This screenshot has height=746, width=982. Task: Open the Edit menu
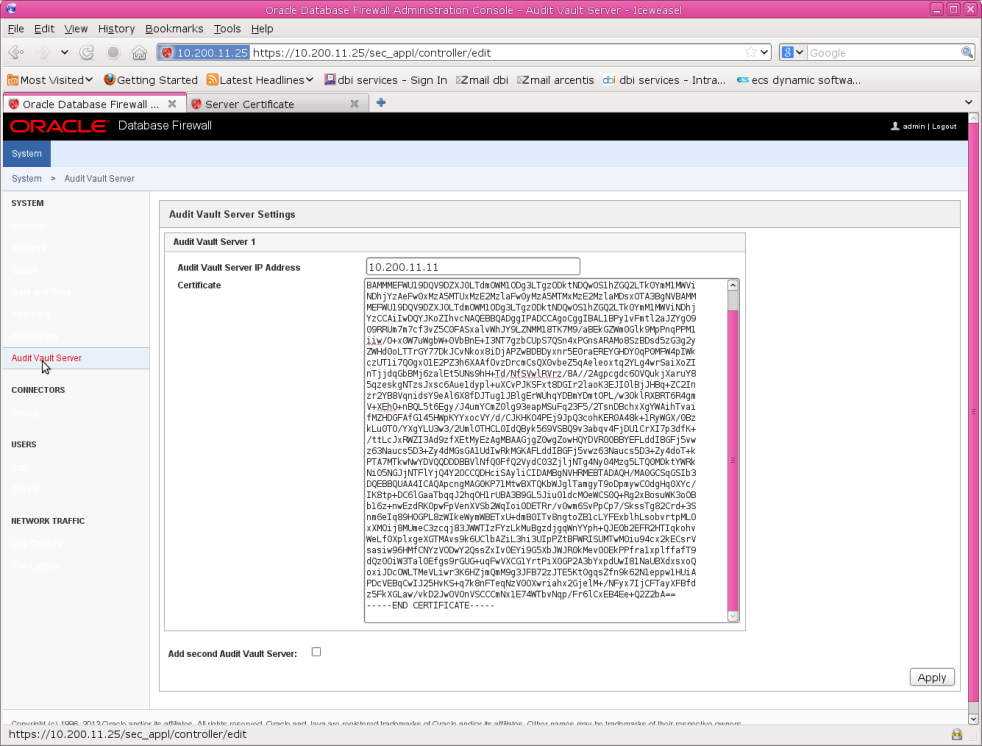click(44, 29)
